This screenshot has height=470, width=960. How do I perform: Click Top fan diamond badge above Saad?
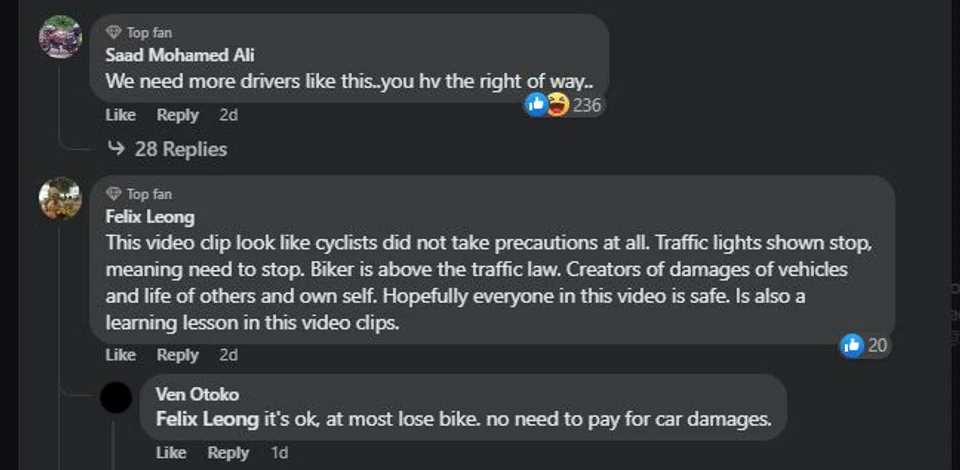(x=113, y=33)
